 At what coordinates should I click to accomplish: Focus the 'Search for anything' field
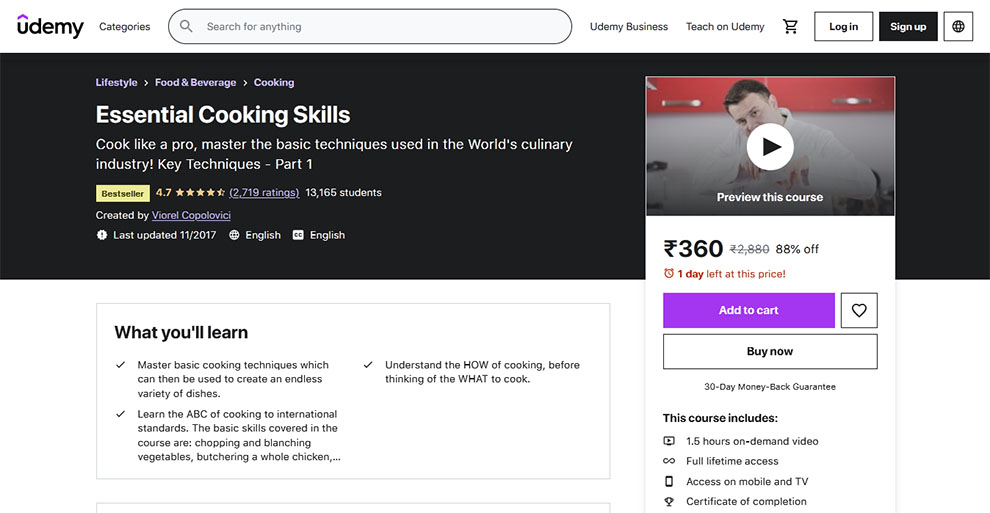(x=370, y=27)
